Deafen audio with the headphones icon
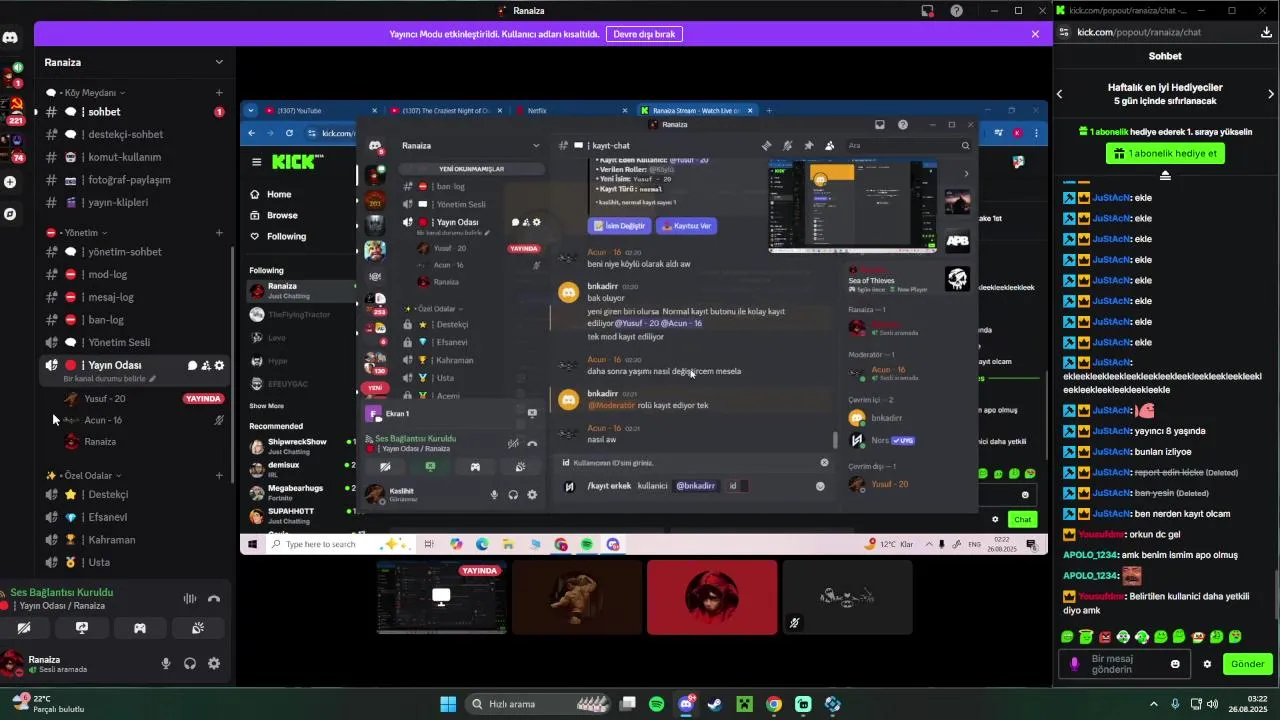The image size is (1280, 720). tap(190, 663)
